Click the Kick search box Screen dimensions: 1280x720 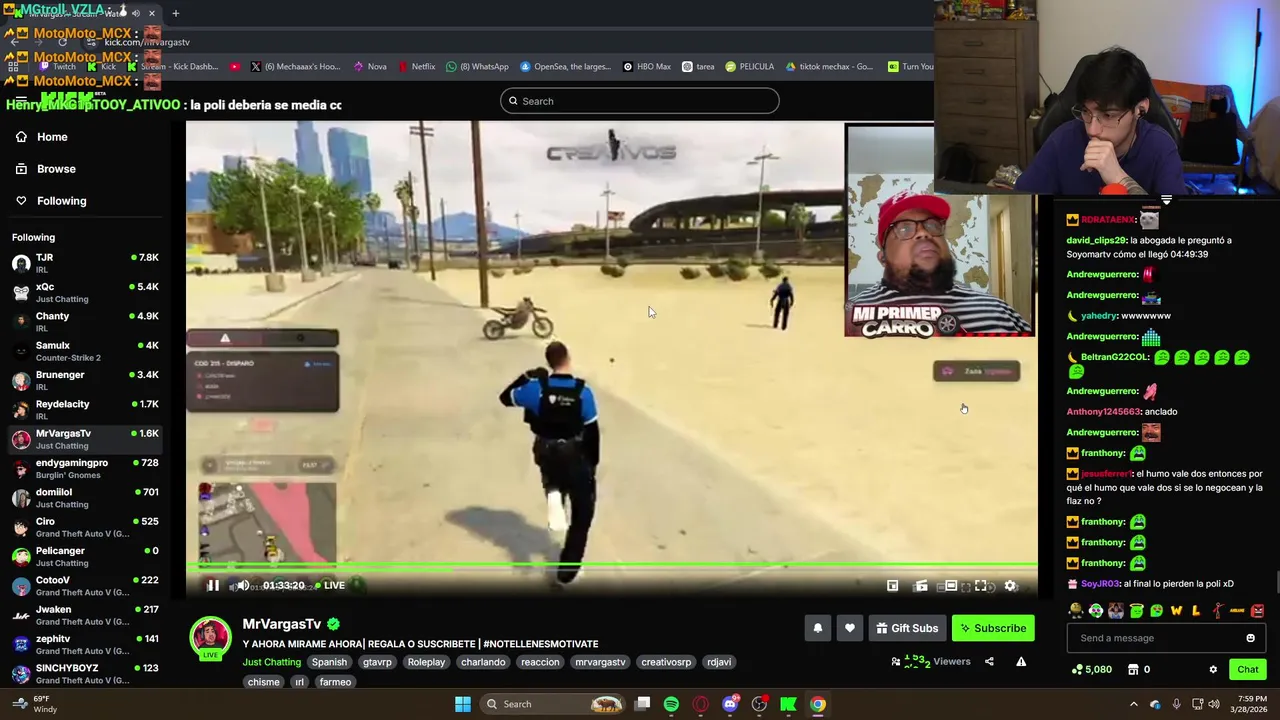[x=640, y=101]
